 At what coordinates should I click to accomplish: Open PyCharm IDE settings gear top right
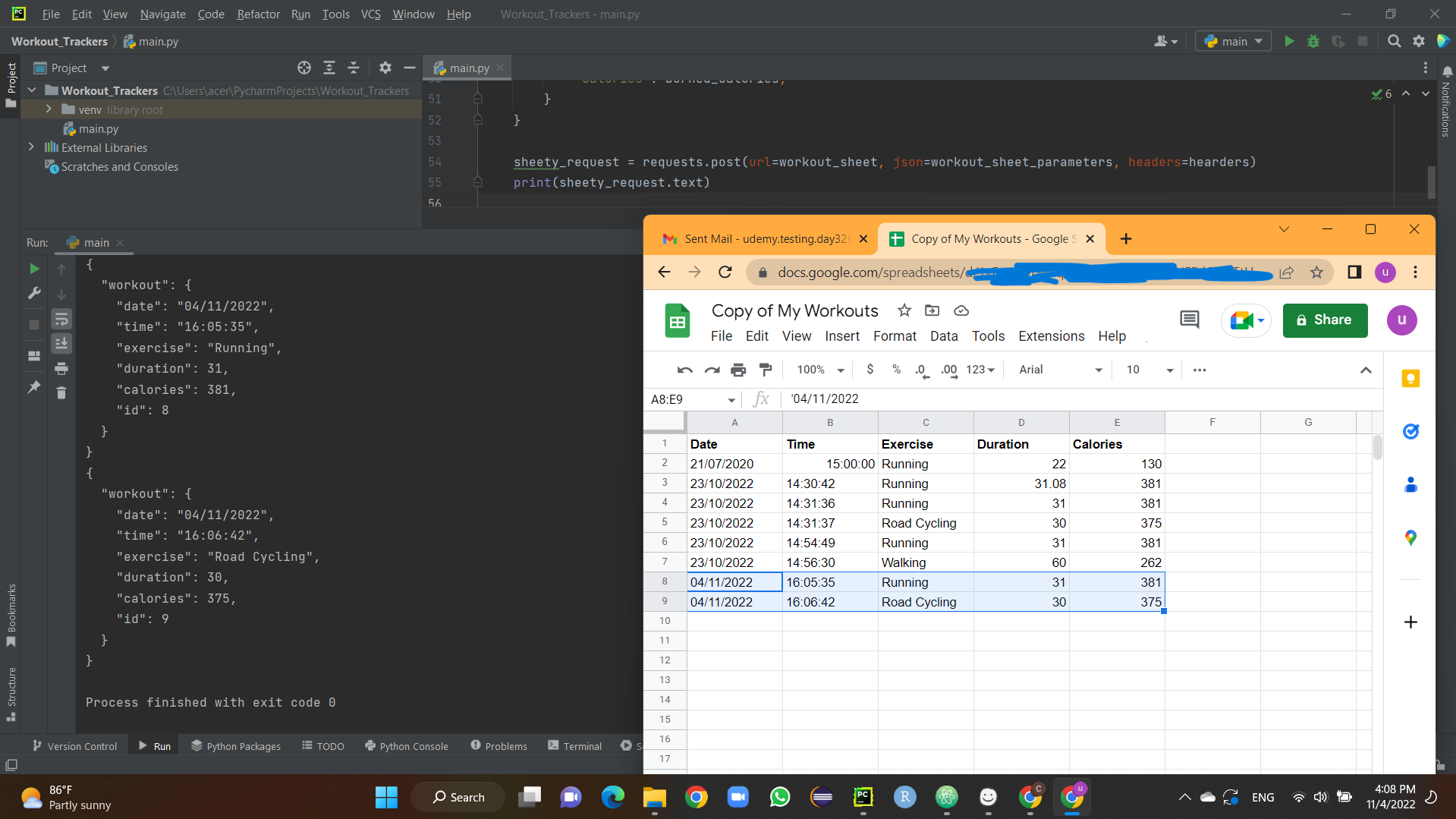click(x=1419, y=41)
